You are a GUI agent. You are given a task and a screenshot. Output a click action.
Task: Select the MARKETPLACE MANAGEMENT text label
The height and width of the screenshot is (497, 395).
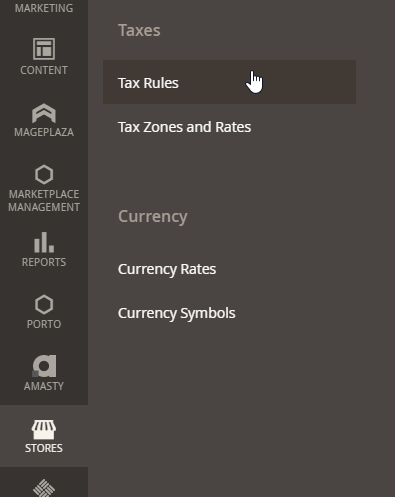point(44,201)
